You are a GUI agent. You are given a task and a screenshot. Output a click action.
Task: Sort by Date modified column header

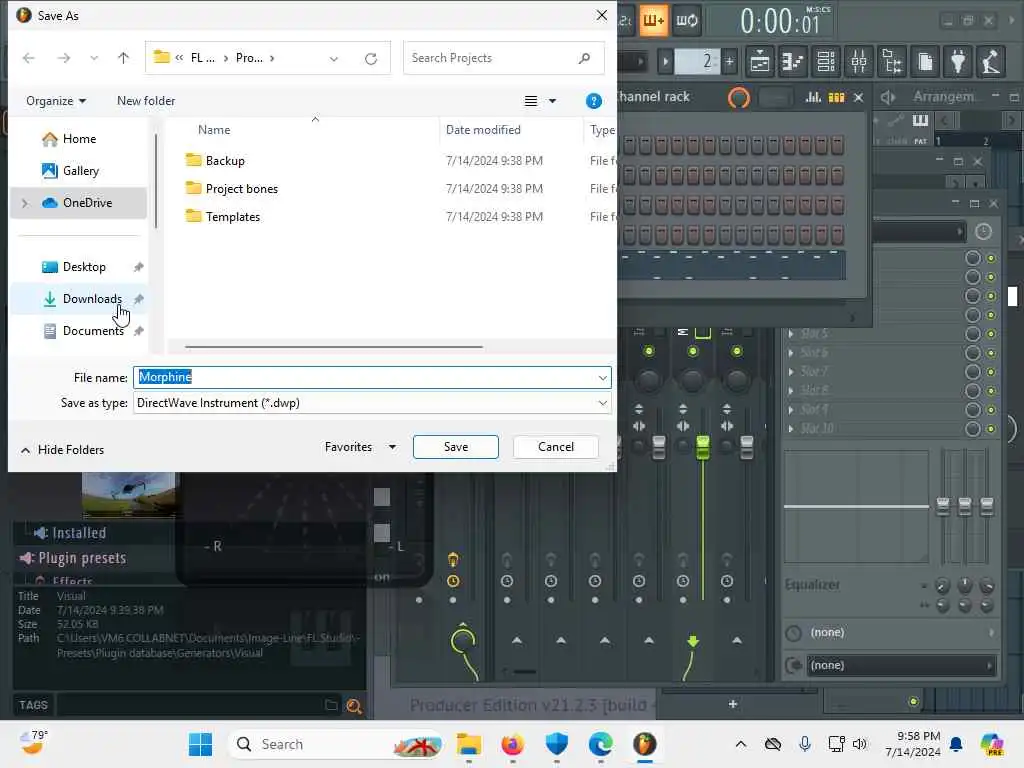(x=483, y=130)
